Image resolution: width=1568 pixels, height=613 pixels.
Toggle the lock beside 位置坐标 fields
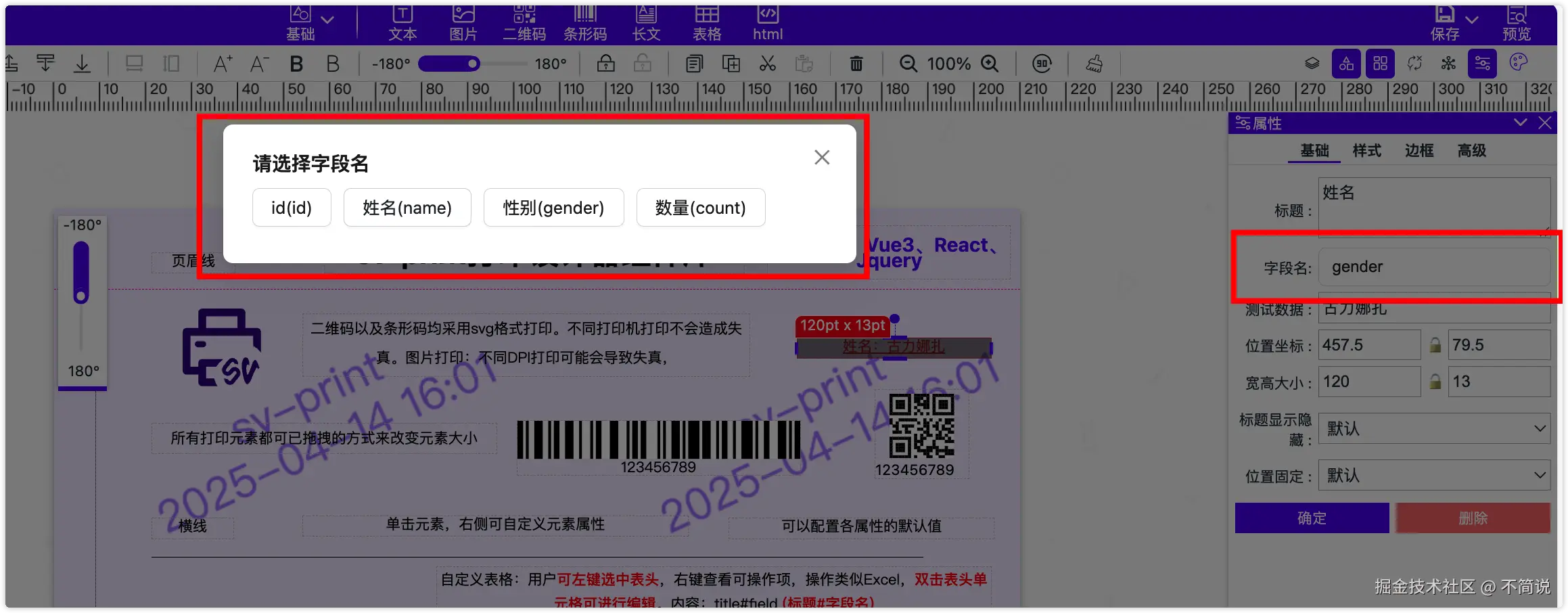click(1435, 345)
